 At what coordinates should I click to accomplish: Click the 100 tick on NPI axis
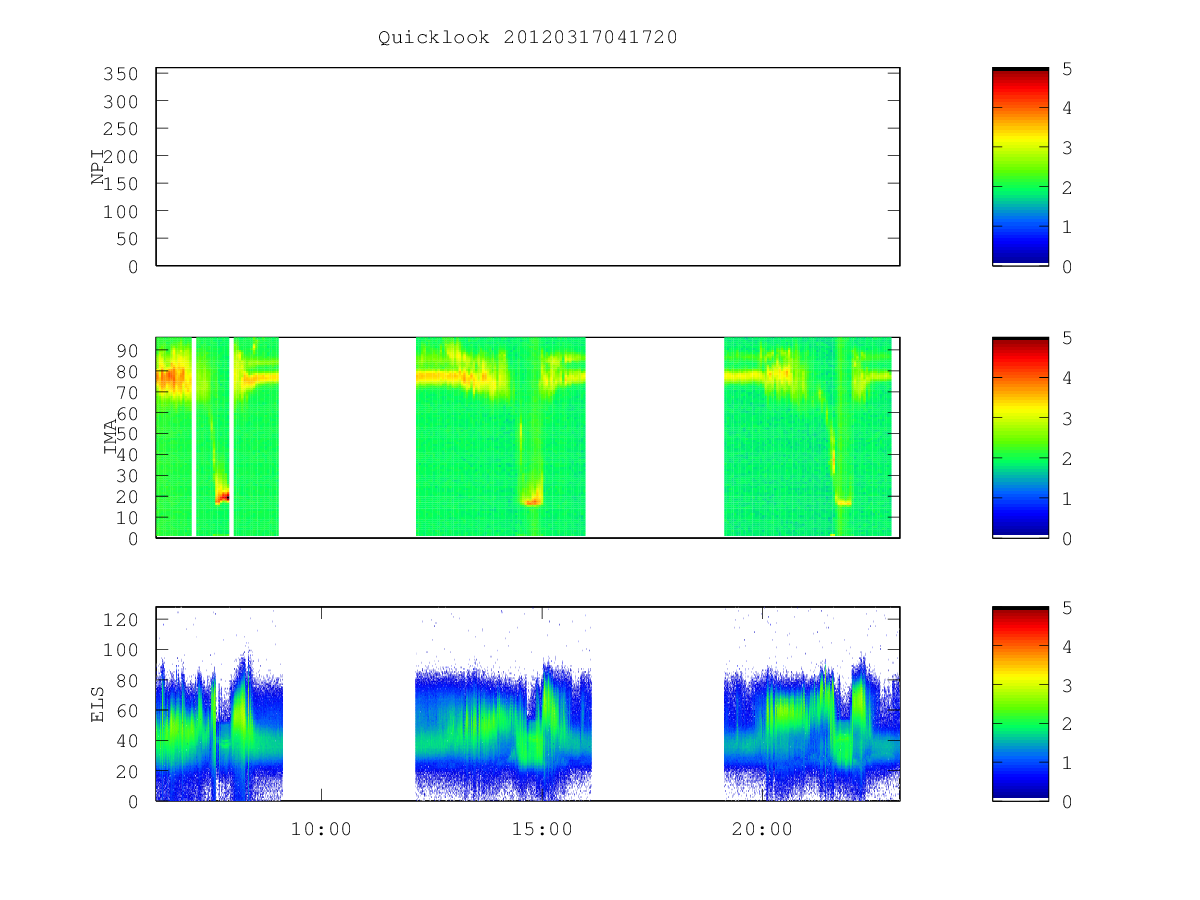(x=120, y=212)
